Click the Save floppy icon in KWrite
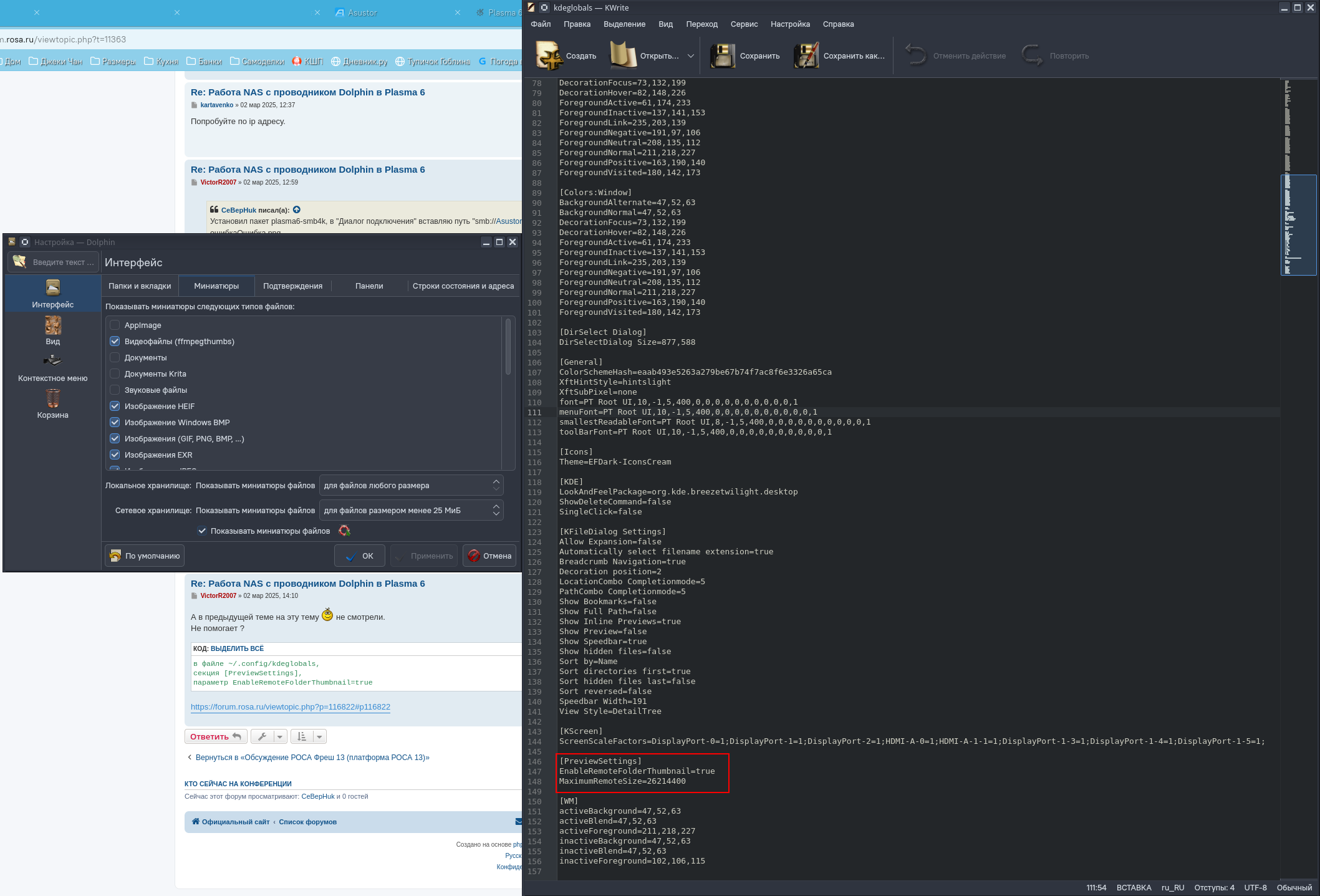 click(723, 55)
